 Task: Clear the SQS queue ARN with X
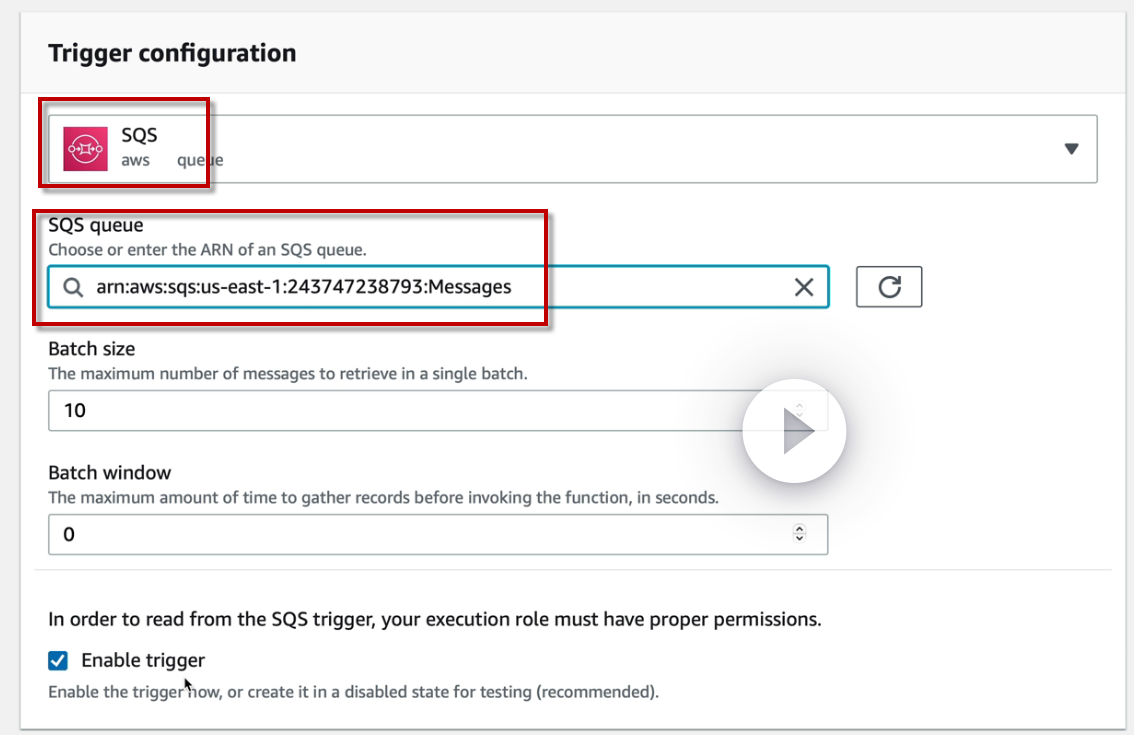pos(803,288)
